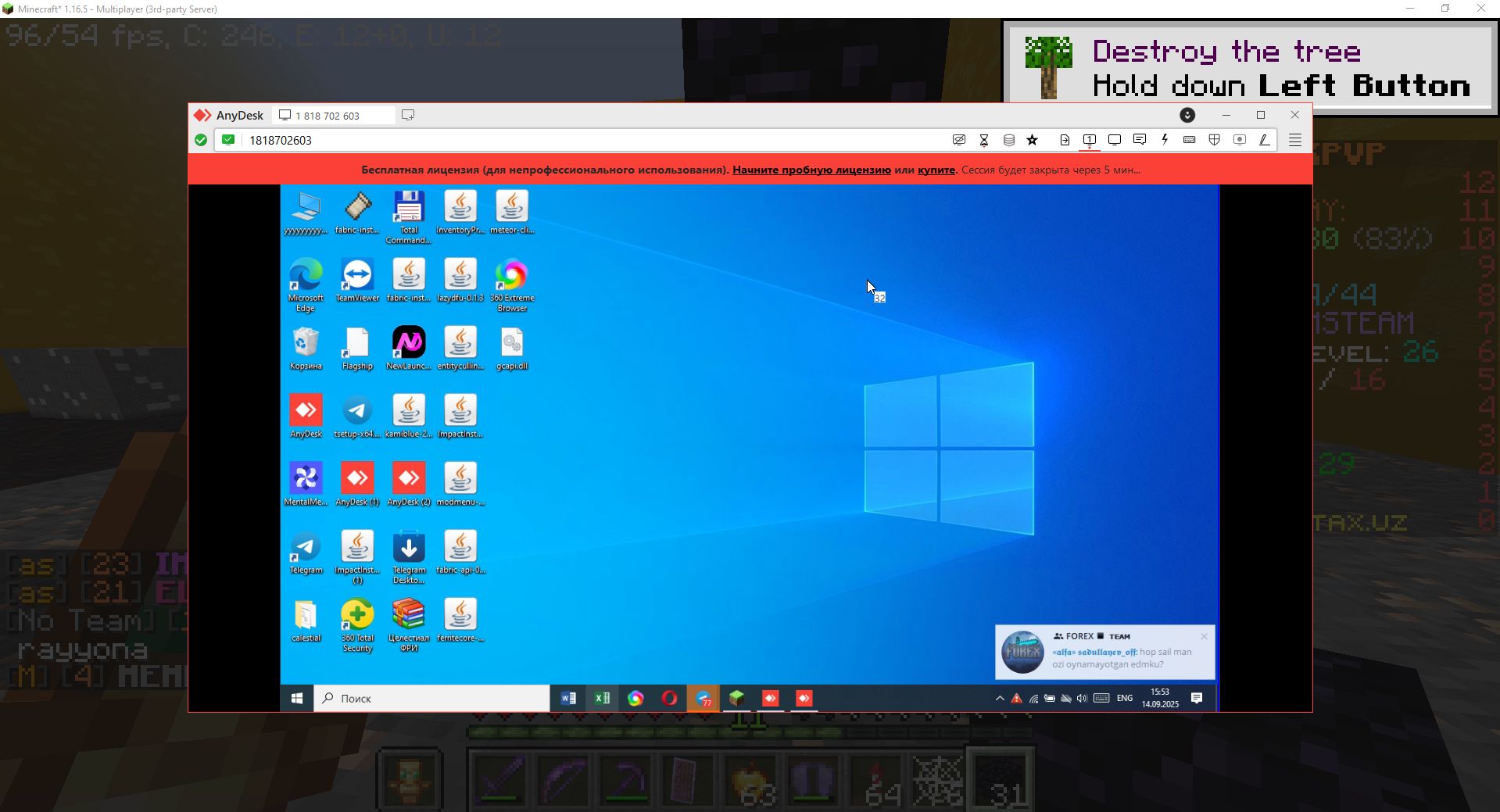Viewport: 1500px width, 812px height.
Task: Select the TeamViewer icon on remote desktop
Action: 357,276
